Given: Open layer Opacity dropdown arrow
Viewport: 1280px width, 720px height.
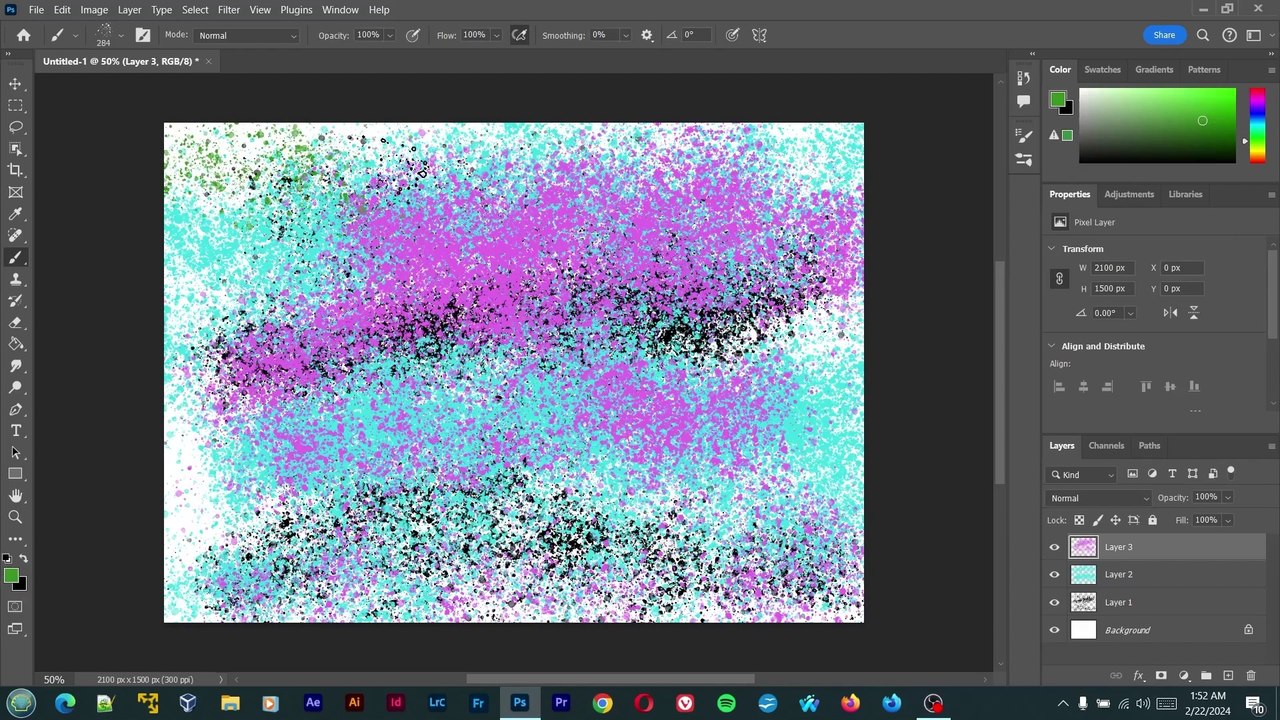Looking at the screenshot, I should [1228, 498].
